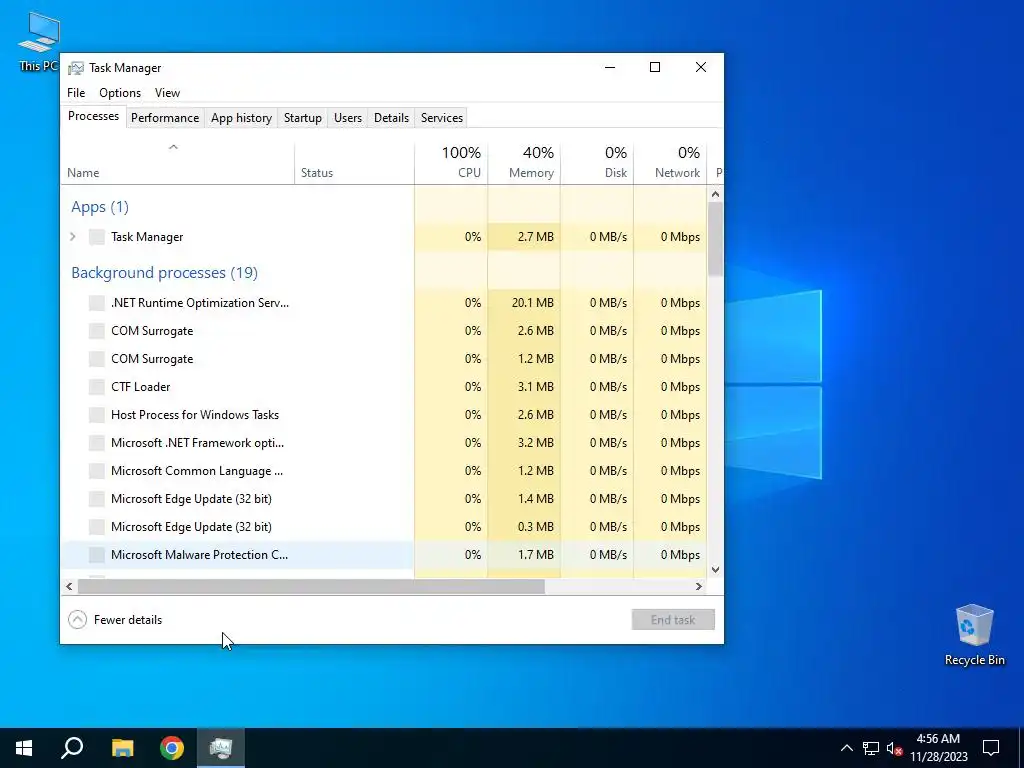Open the Recycle Bin desktop icon
The height and width of the screenshot is (768, 1024).
pos(974,635)
